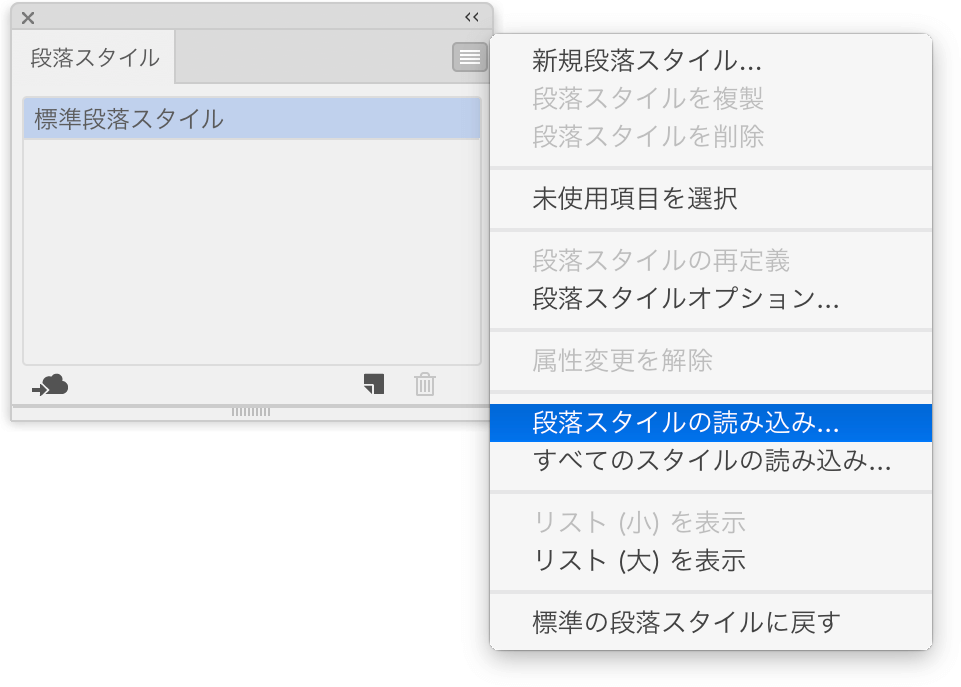This screenshot has height=687, width=961.
Task: Close the 段落スタイル panel with X
Action: (28, 18)
